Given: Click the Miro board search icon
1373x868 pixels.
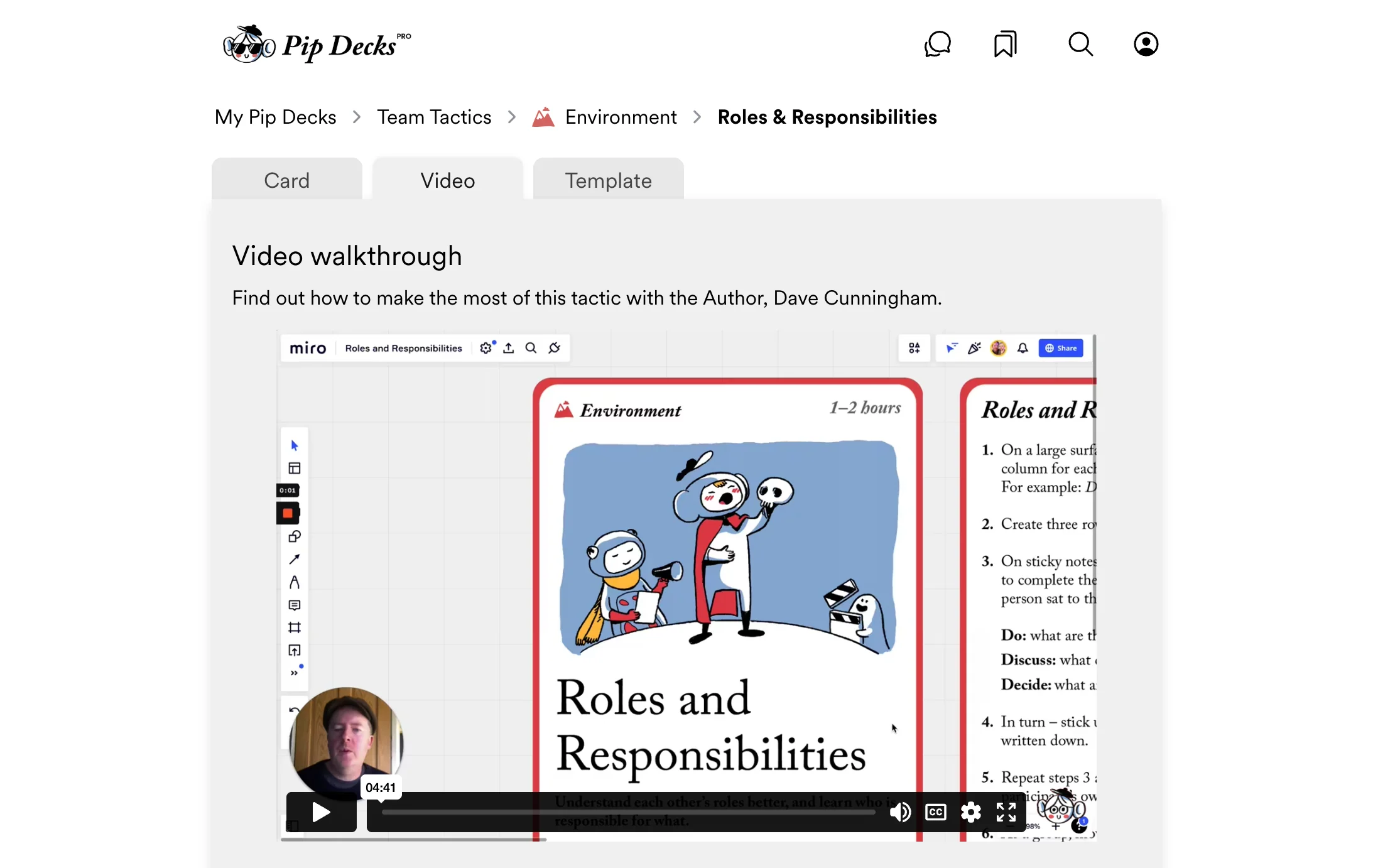Looking at the screenshot, I should click(x=531, y=348).
